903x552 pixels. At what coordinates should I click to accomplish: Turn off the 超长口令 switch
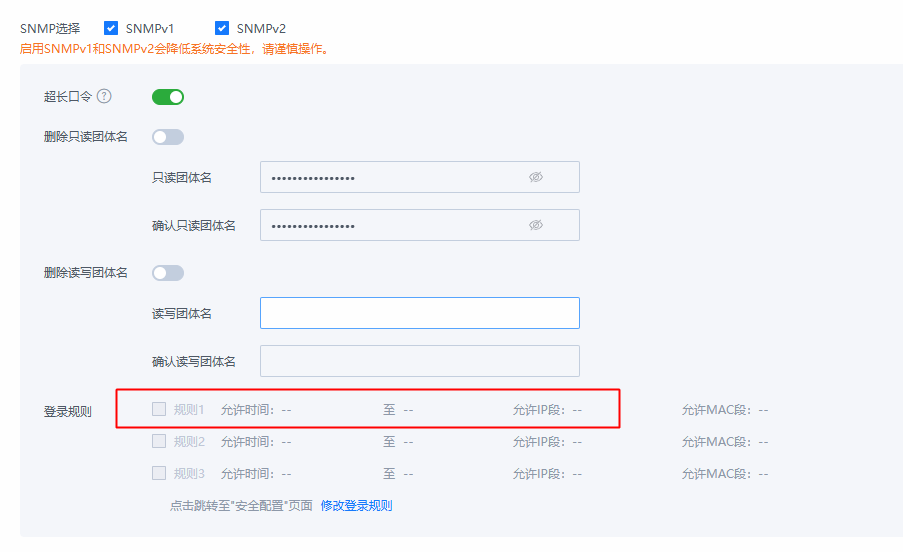pos(168,97)
